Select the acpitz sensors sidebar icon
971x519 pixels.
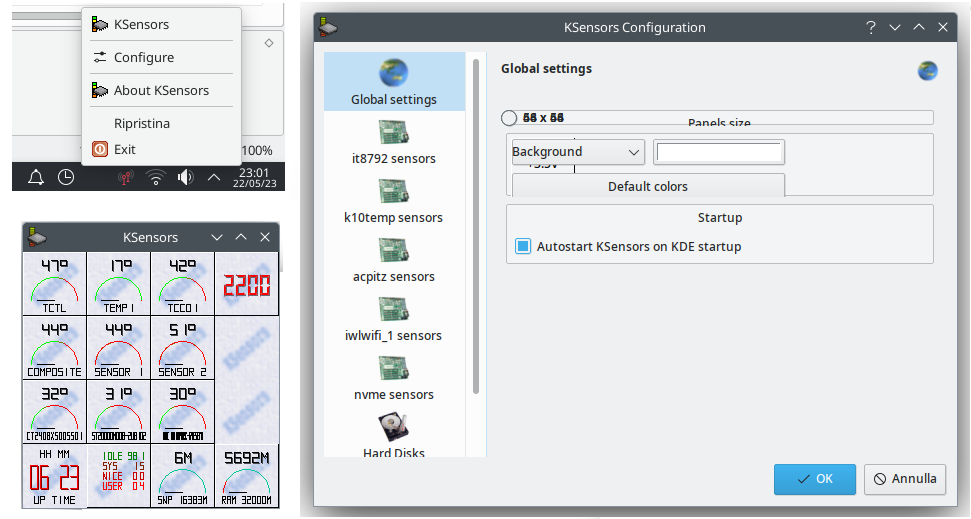point(394,251)
